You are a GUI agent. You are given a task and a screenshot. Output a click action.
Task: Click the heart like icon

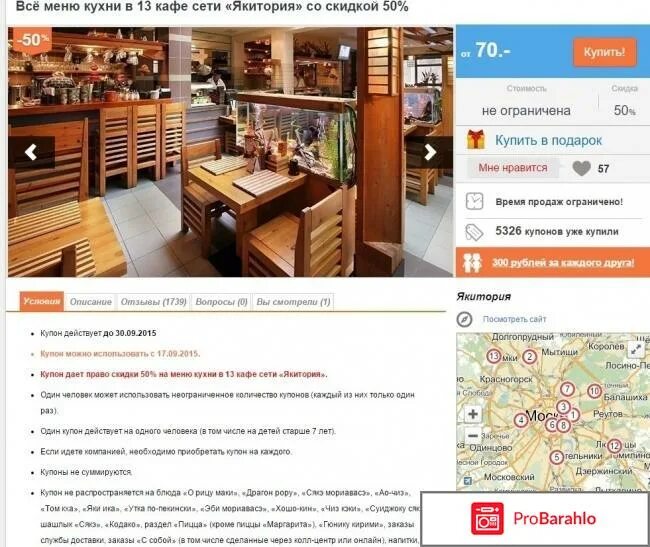tap(581, 168)
